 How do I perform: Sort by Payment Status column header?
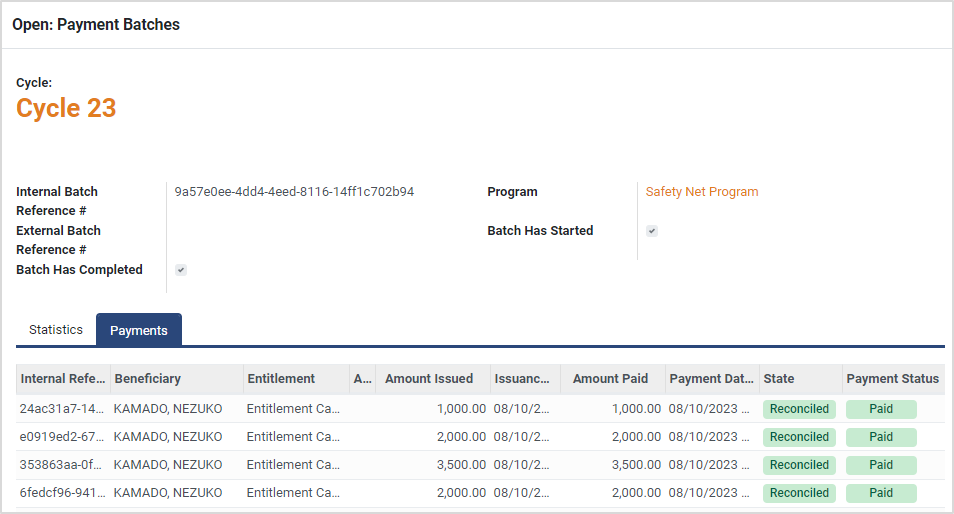click(892, 379)
